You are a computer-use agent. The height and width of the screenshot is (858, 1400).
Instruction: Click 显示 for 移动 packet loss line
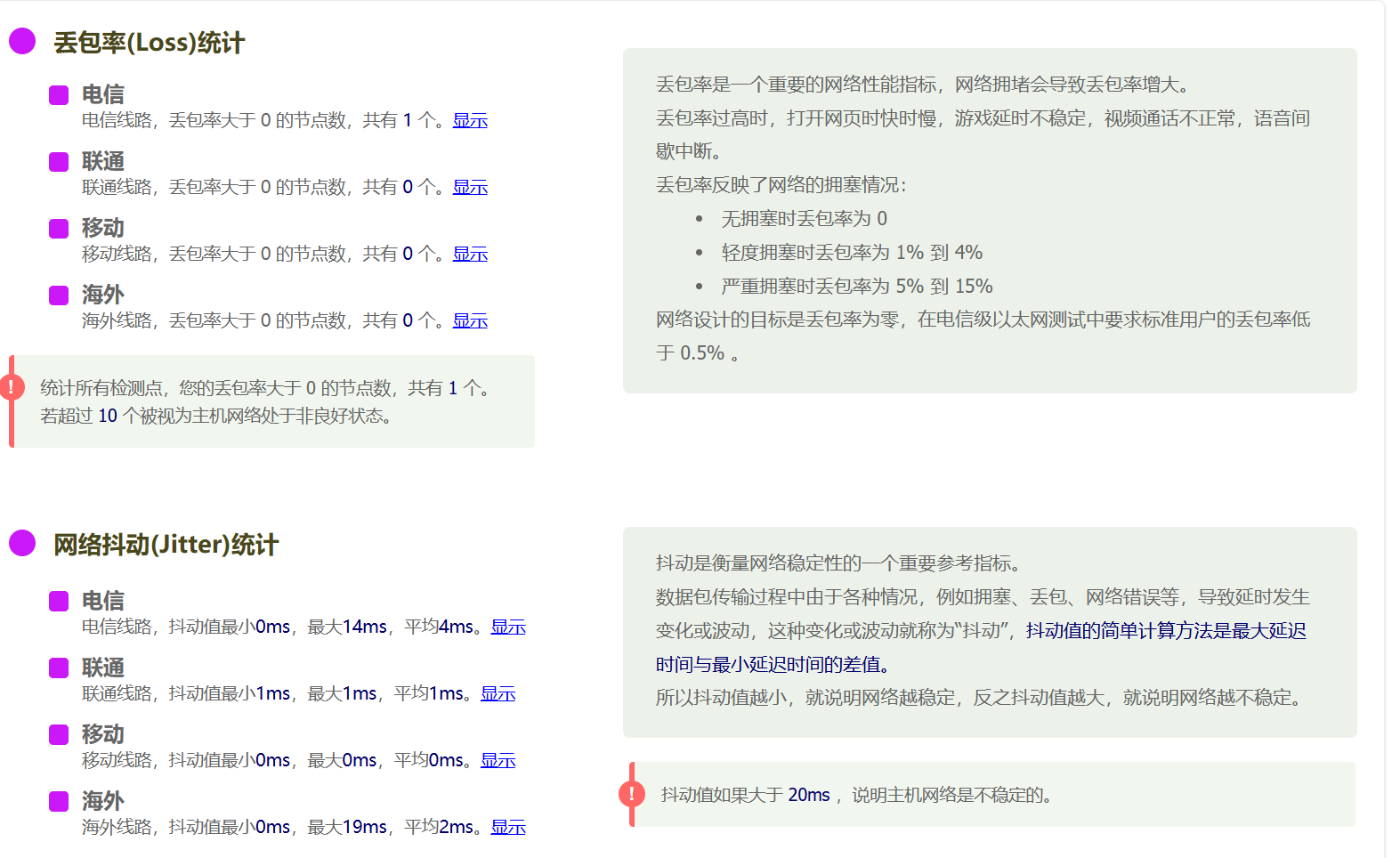470,254
